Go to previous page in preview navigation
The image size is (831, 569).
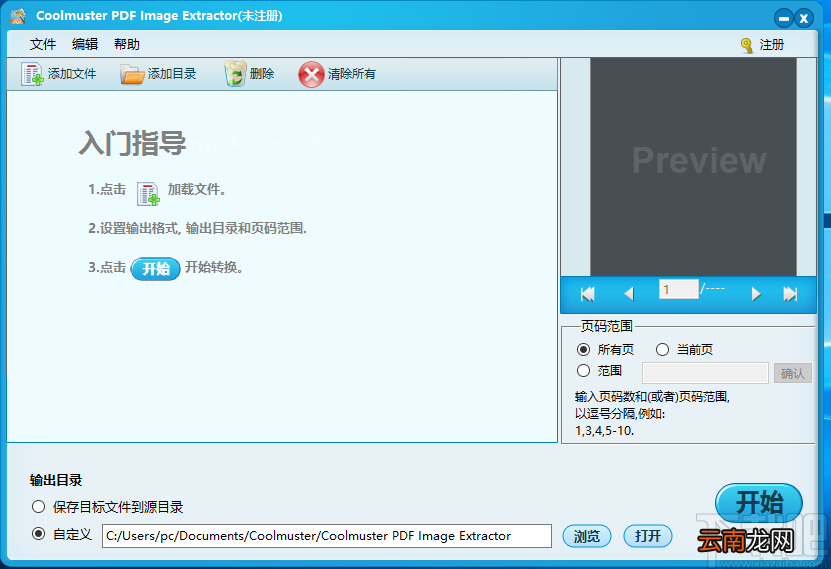[629, 294]
